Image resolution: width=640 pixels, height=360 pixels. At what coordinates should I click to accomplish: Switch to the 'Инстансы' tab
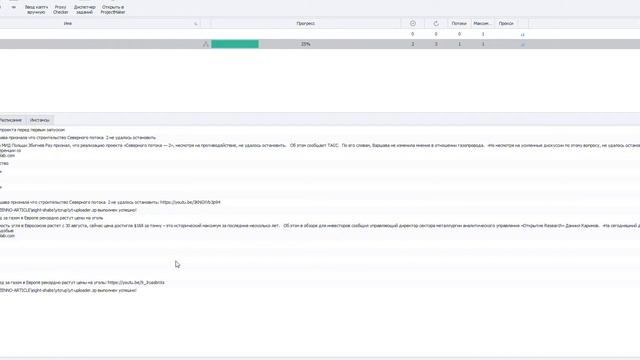(40, 120)
